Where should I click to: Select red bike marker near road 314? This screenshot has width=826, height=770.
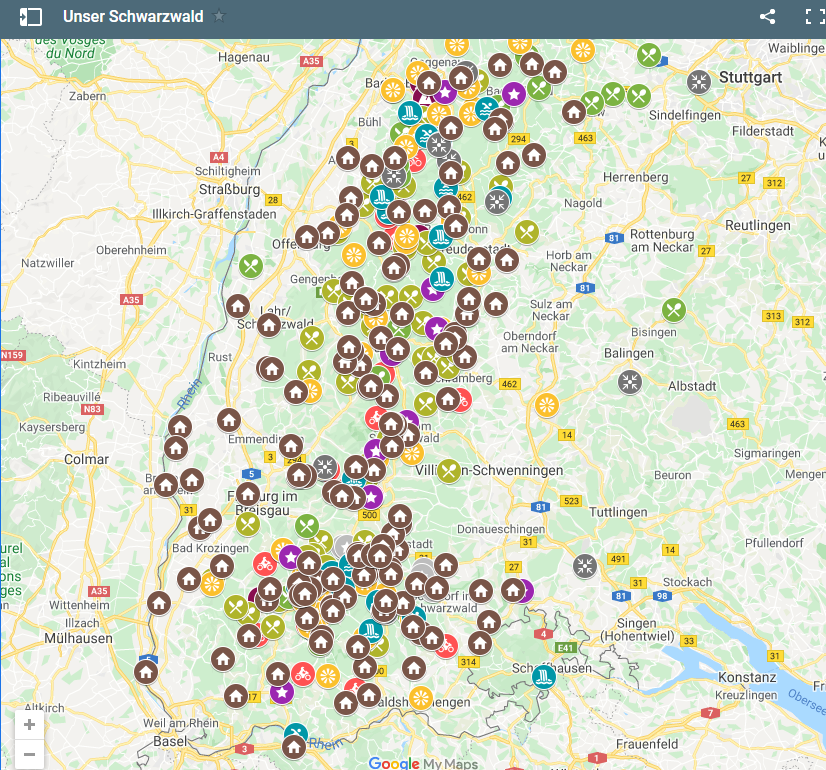[447, 646]
